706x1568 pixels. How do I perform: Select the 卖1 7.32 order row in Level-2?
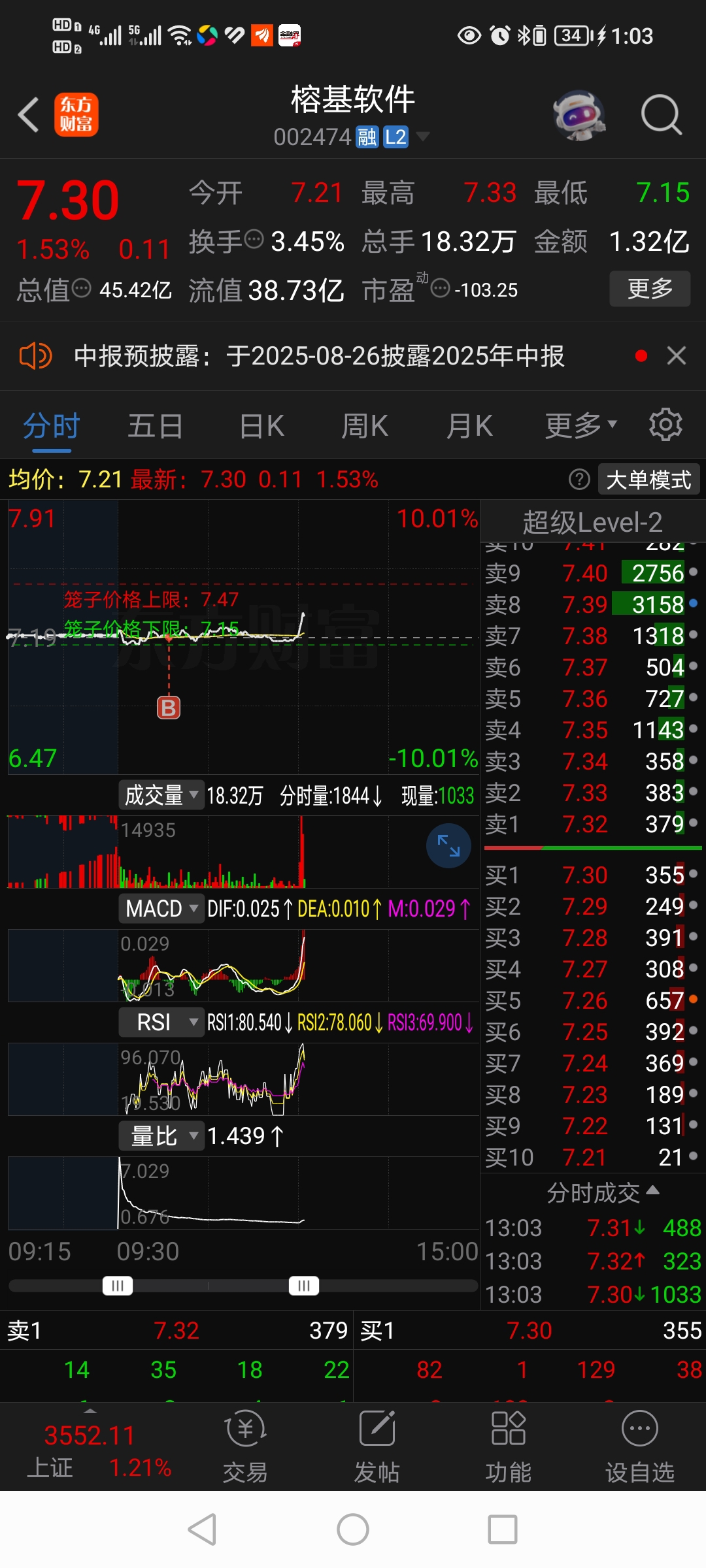tap(592, 824)
